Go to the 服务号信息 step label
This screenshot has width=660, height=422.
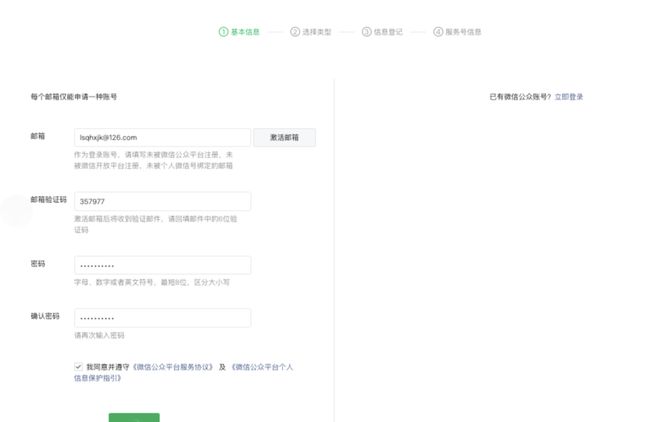(x=463, y=32)
